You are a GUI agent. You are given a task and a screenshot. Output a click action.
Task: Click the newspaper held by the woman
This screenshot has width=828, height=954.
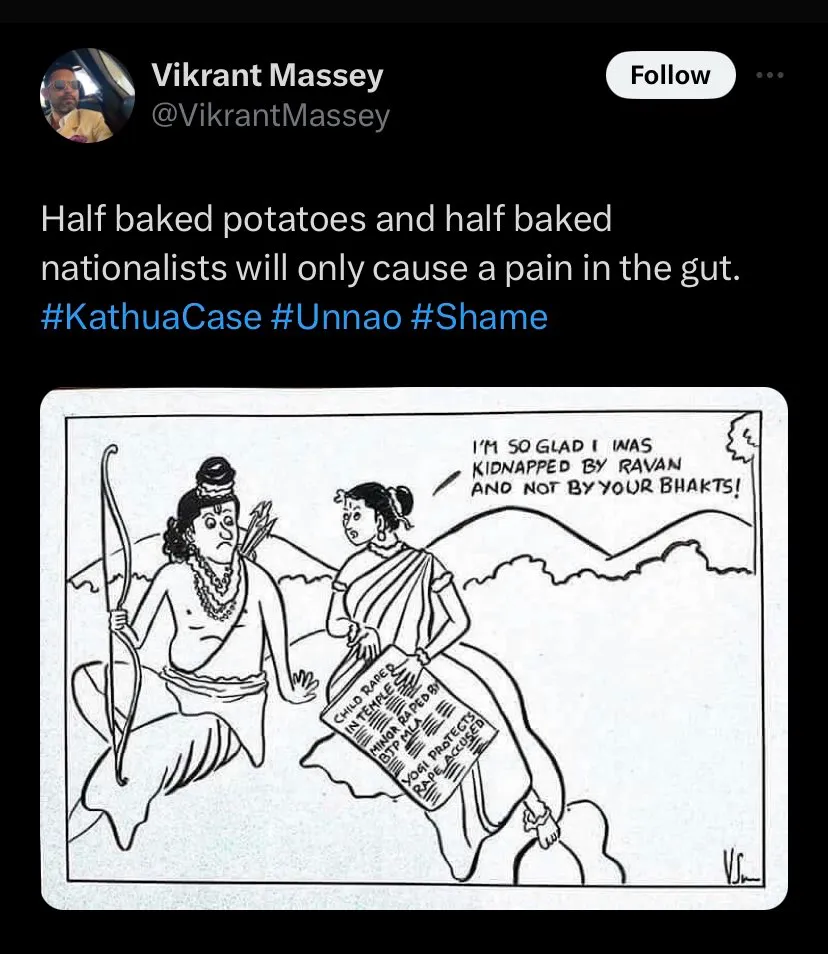point(409,729)
